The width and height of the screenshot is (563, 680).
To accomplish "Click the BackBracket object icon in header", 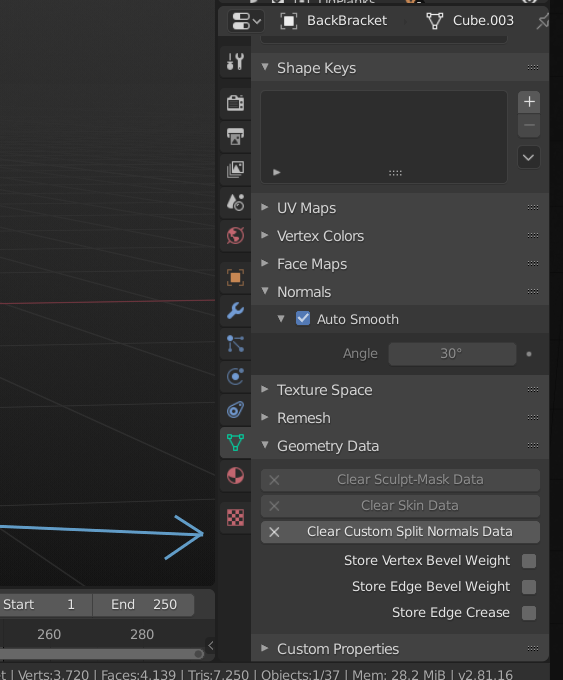I will point(289,21).
